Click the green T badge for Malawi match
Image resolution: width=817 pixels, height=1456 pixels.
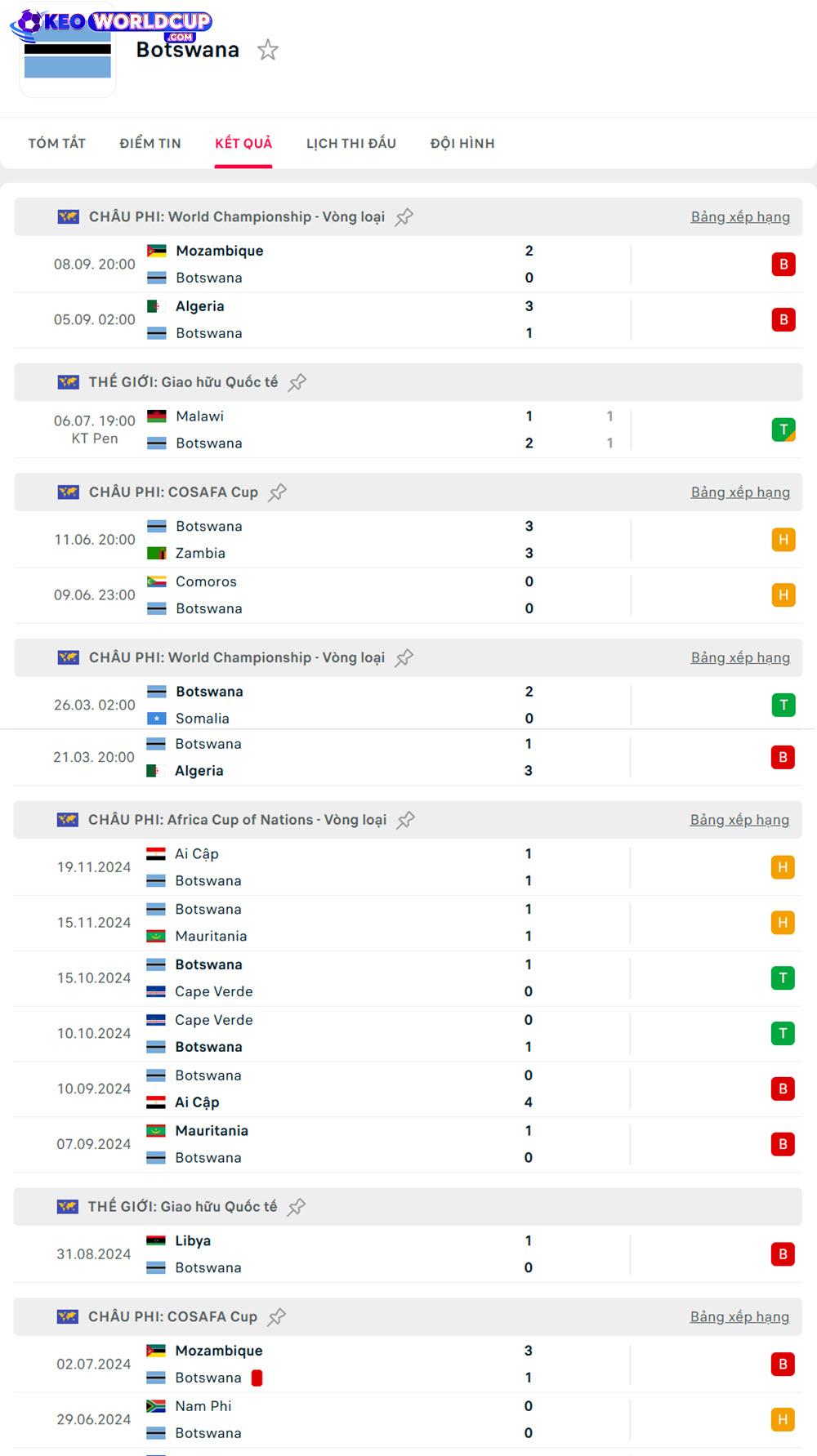pos(784,430)
